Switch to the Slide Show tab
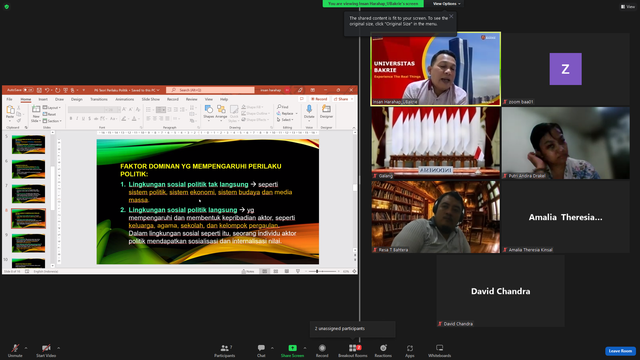 click(151, 99)
